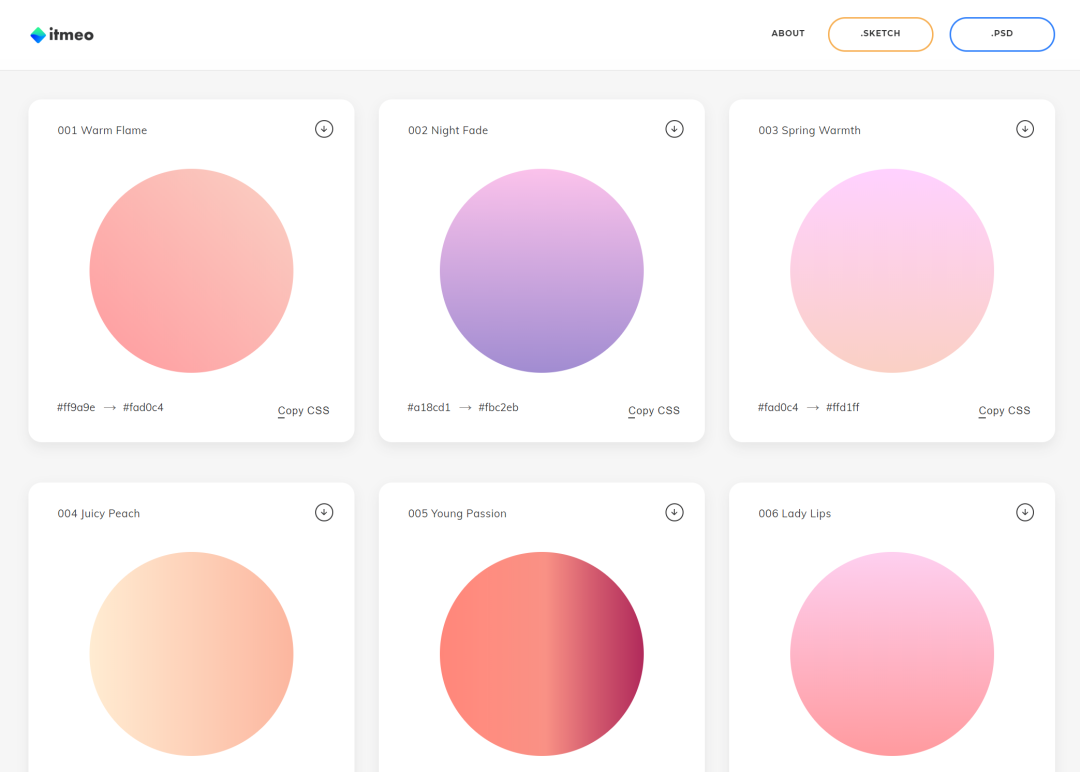Download the Spring Warmth gradient
1080x772 pixels.
coord(1025,129)
